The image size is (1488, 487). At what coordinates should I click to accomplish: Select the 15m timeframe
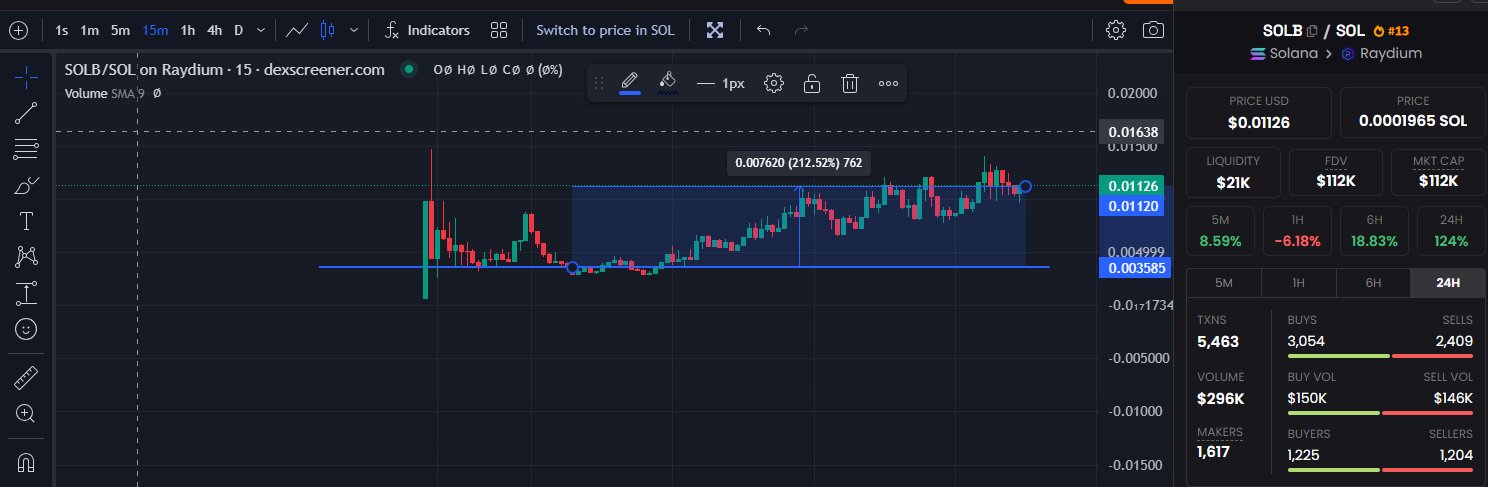pos(155,30)
